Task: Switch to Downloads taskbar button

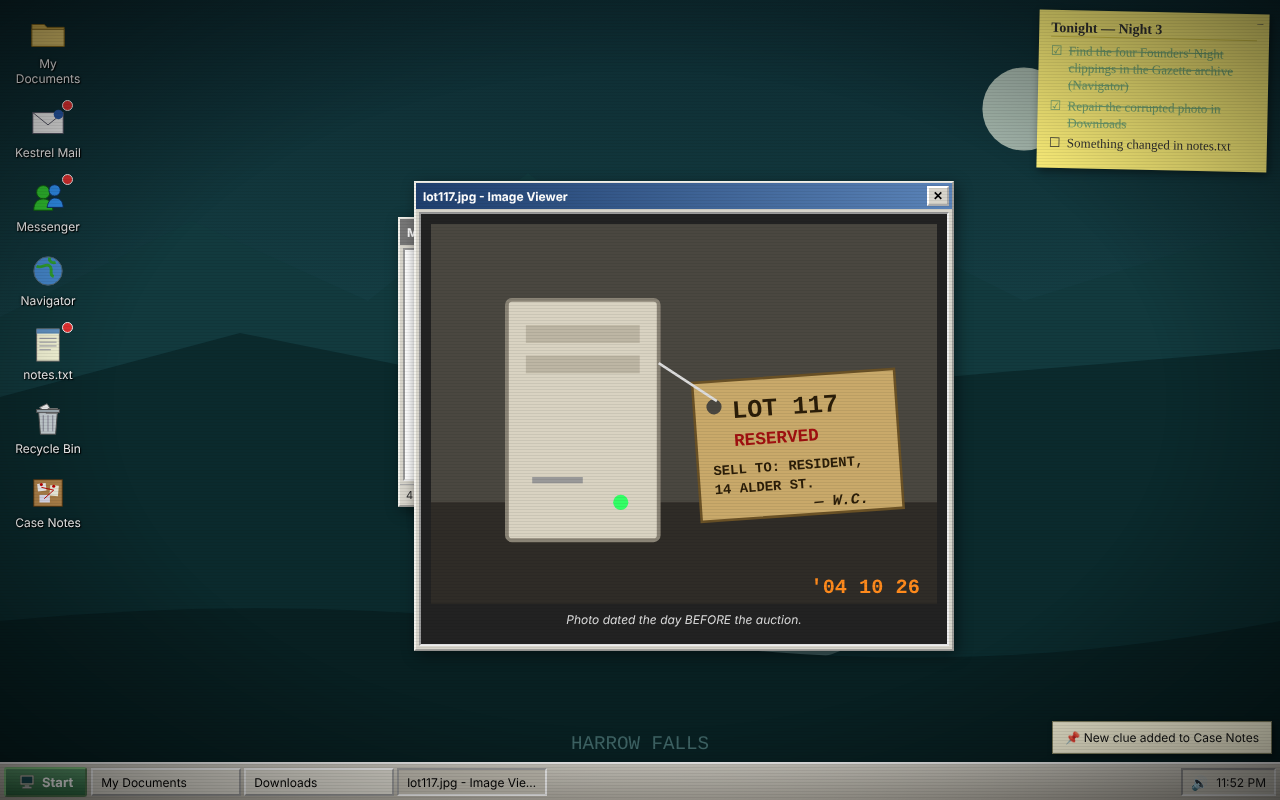Action: pos(318,782)
